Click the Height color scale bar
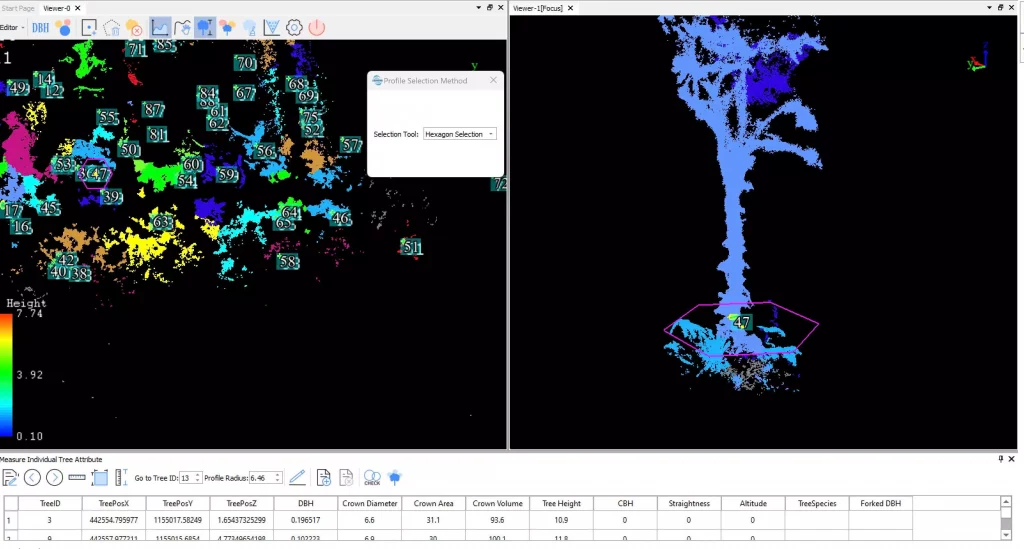Viewport: 1024px width, 549px height. point(6,376)
